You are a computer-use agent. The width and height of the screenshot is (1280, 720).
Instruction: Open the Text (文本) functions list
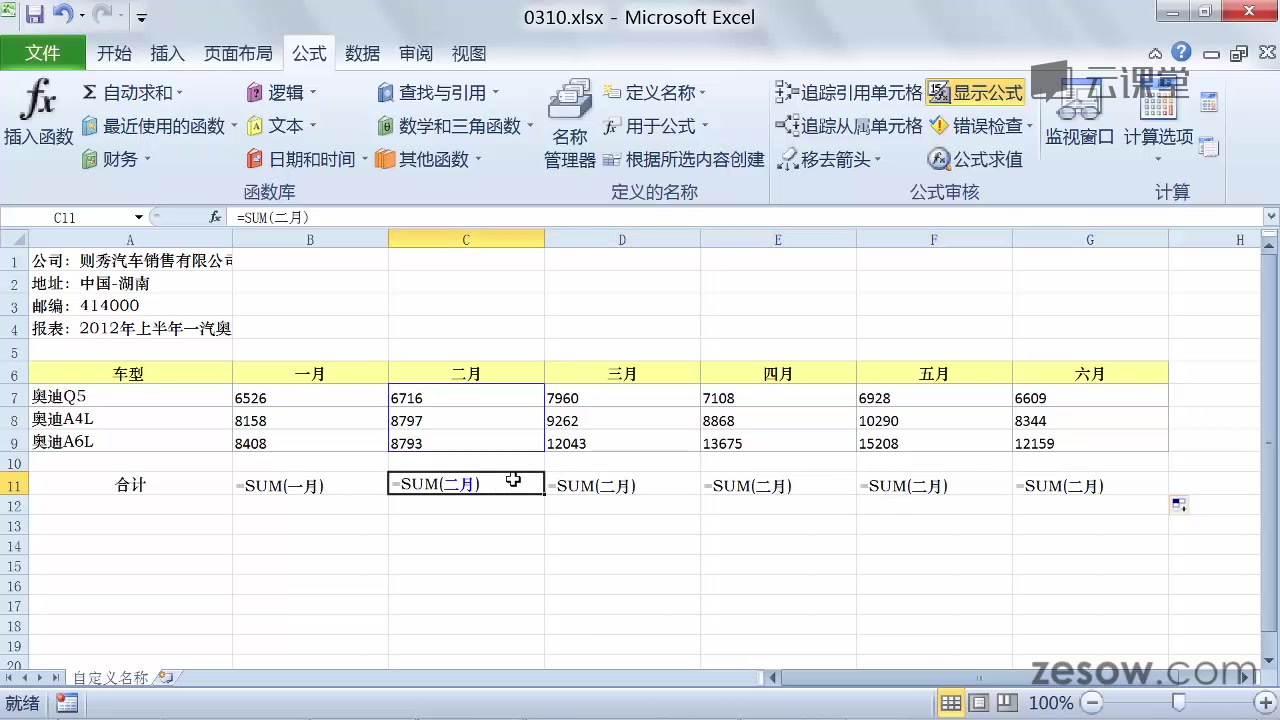pos(282,126)
